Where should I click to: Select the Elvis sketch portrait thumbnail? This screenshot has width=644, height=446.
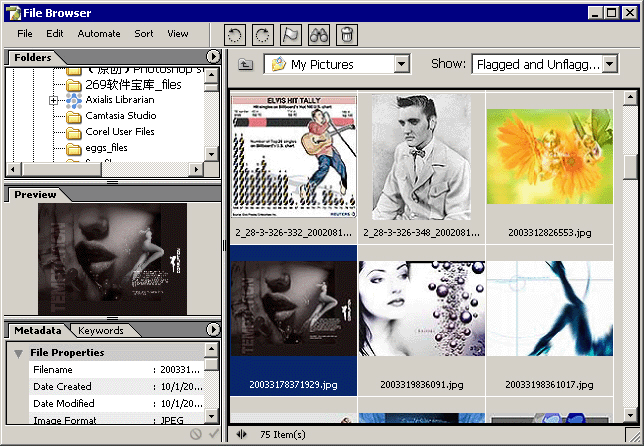coord(421,156)
